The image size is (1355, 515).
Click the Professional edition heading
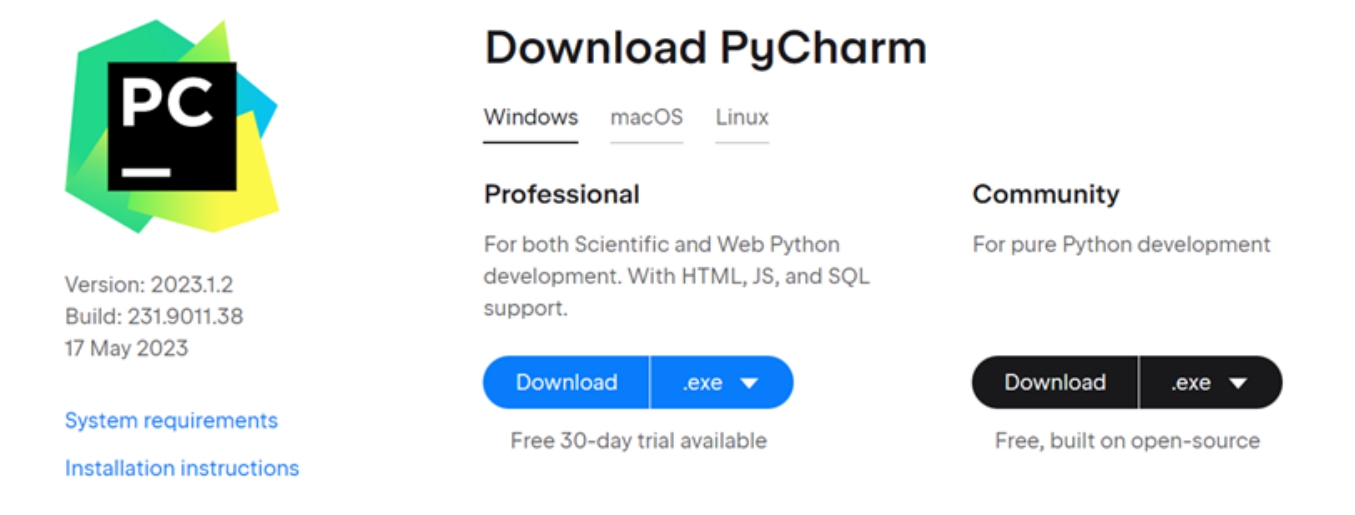click(x=562, y=194)
